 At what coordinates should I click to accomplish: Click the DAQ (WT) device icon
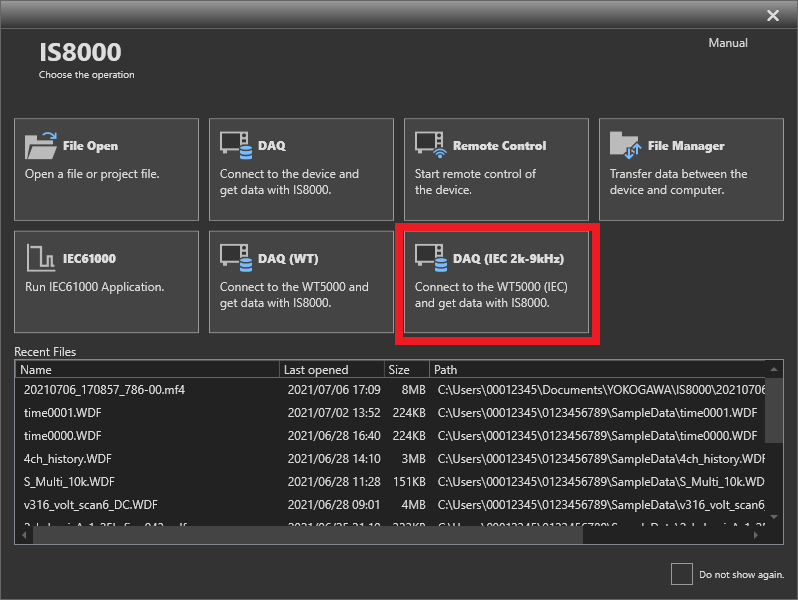click(236, 259)
